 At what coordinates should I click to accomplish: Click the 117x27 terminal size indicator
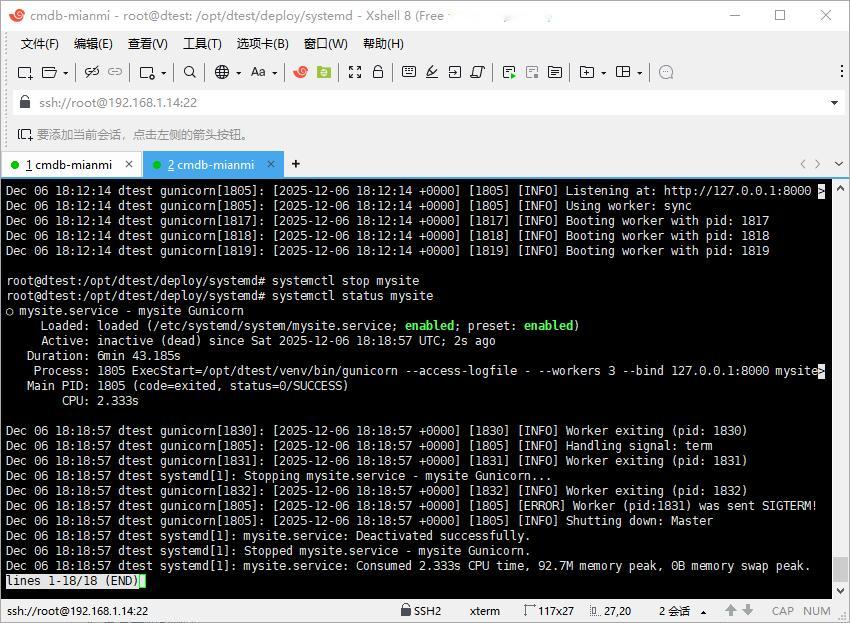click(549, 611)
